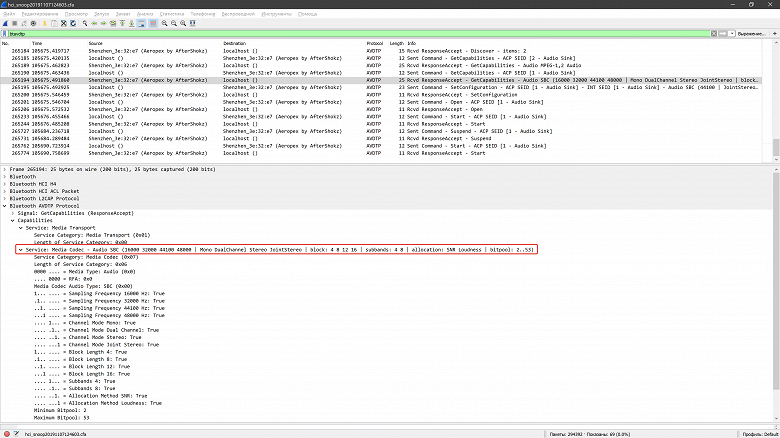Open the Выражение… filter expression builder
This screenshot has width=780, height=438.
[x=751, y=33]
